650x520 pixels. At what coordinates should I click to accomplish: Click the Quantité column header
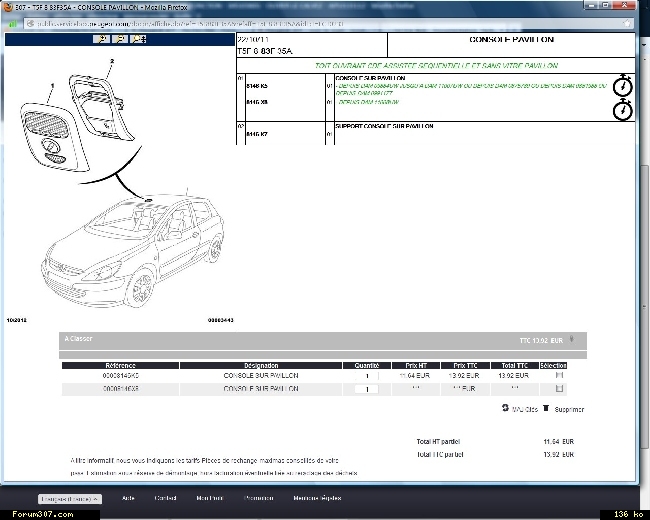(366, 365)
